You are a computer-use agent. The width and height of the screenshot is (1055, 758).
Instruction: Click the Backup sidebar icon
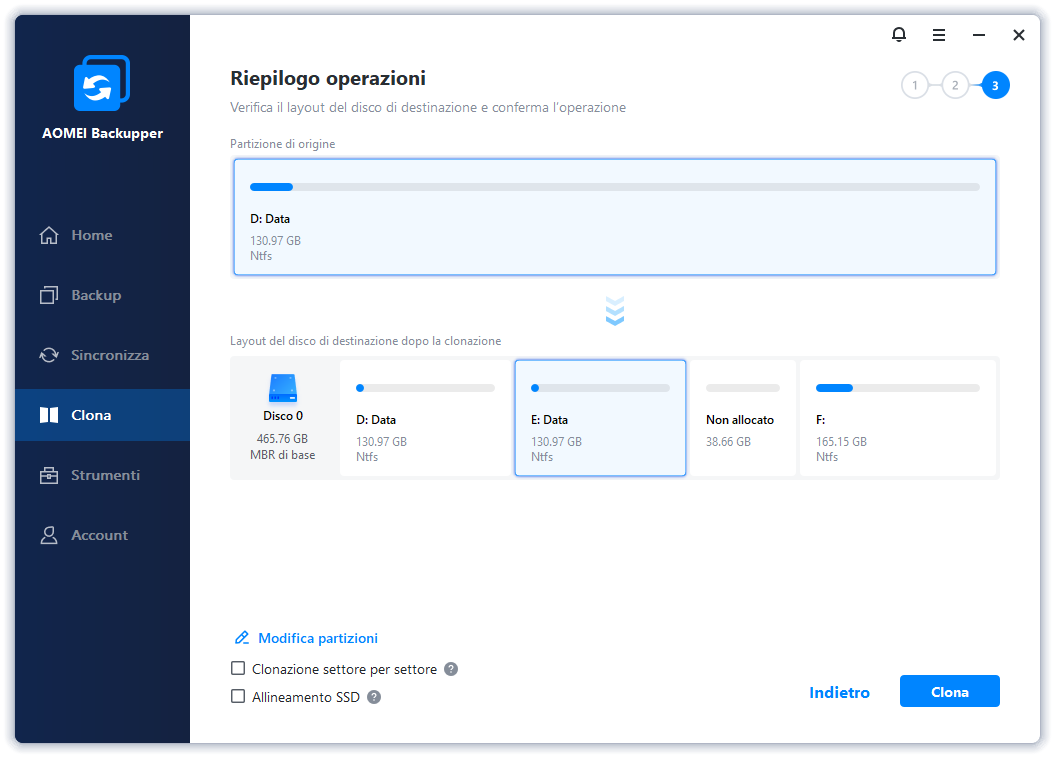48,295
